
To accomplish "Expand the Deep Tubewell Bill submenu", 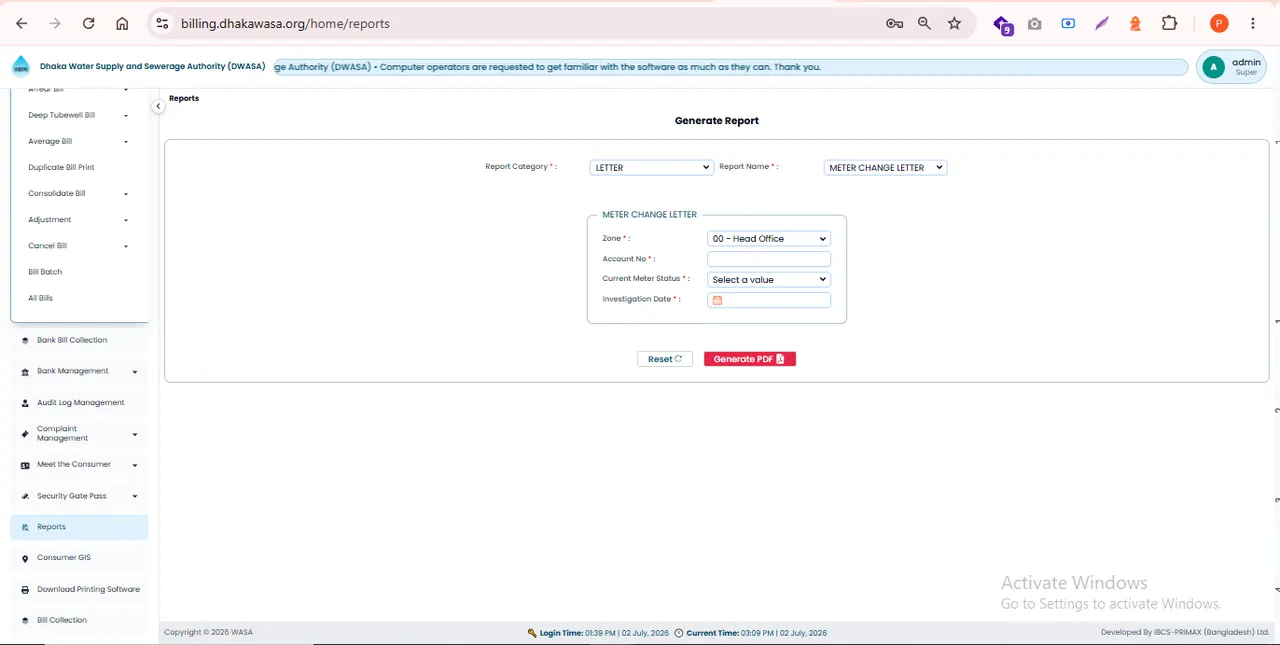I will (78, 115).
